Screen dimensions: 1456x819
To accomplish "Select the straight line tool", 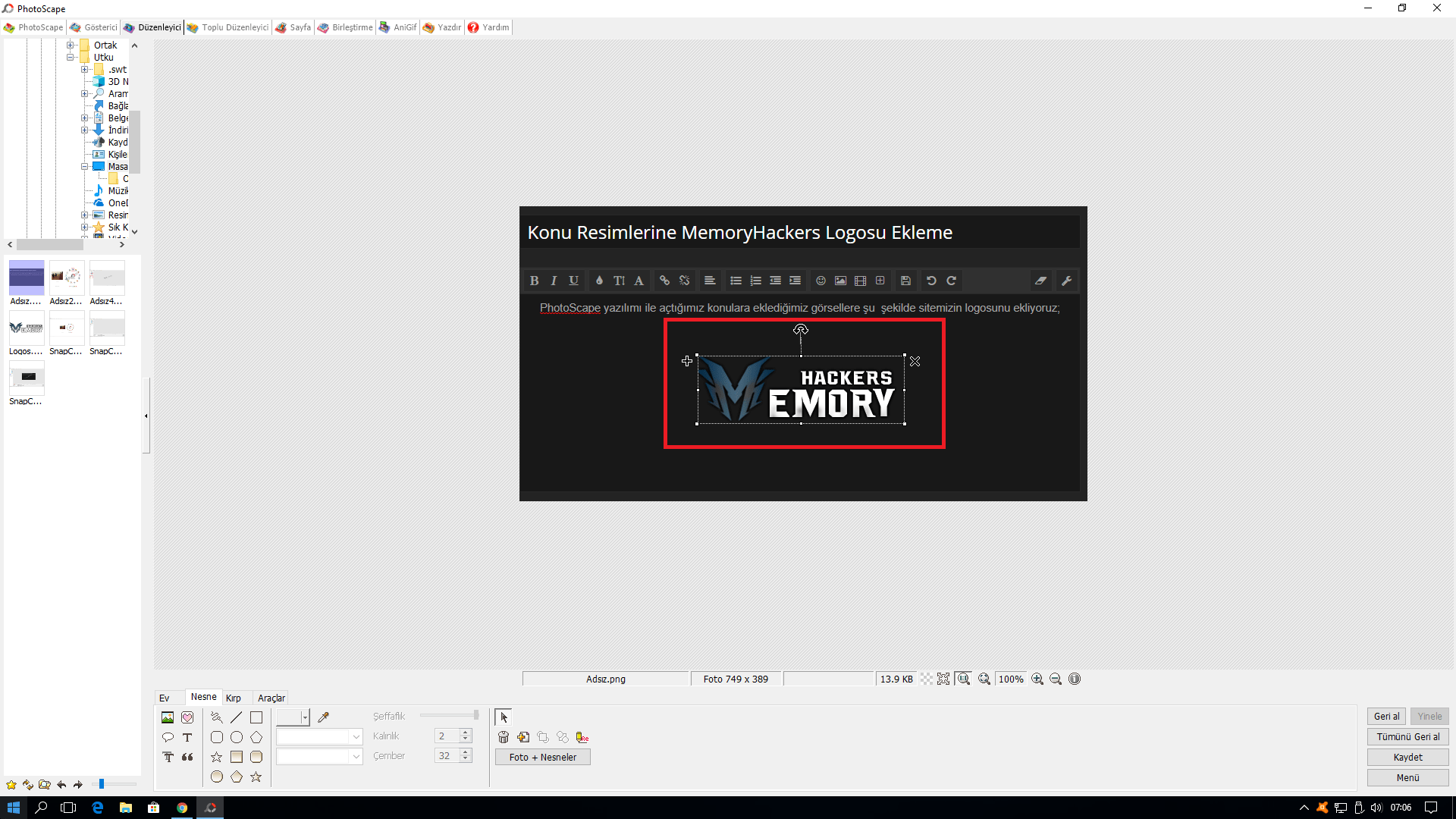I will 237,717.
